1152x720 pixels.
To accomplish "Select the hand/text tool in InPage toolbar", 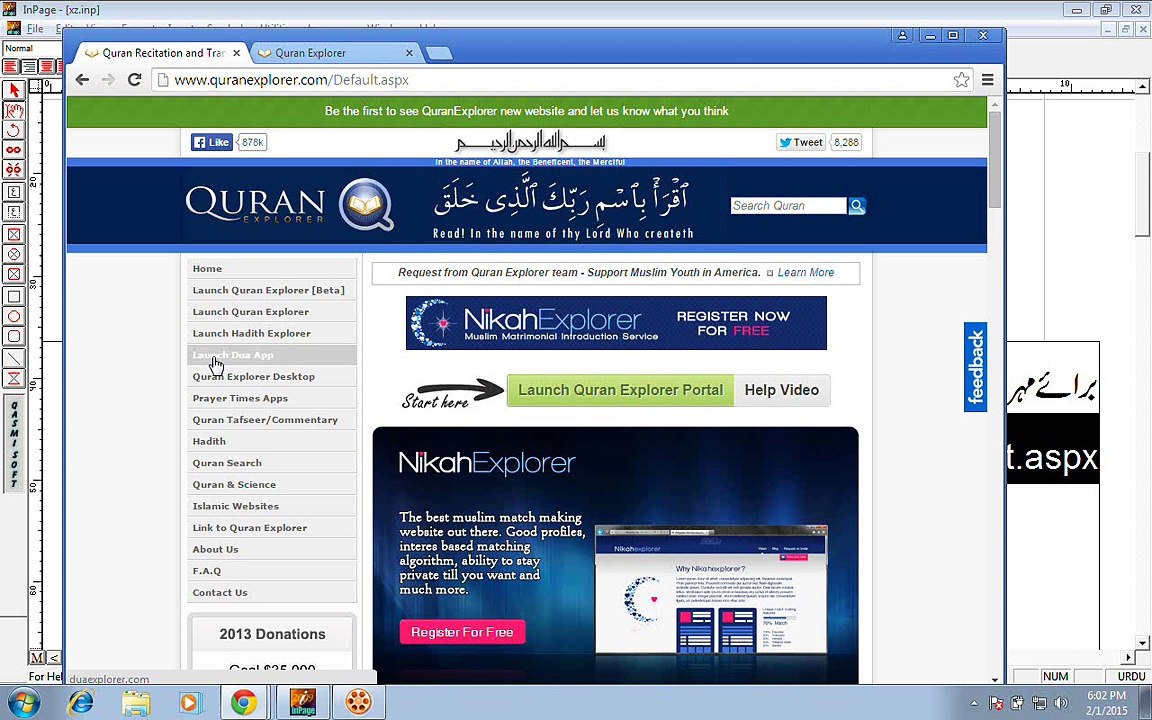I will [13, 110].
